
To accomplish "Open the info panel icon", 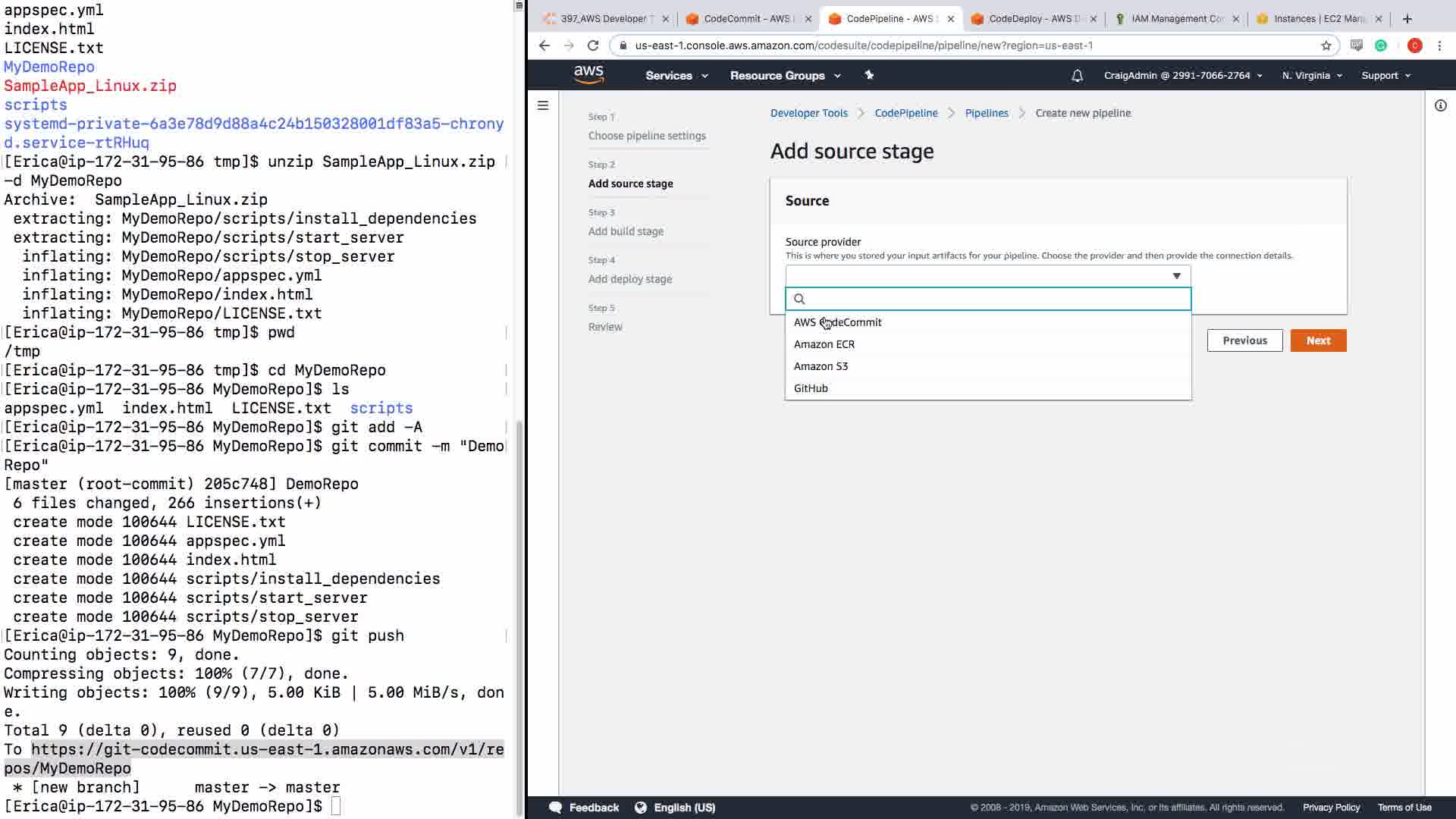I will click(1440, 105).
